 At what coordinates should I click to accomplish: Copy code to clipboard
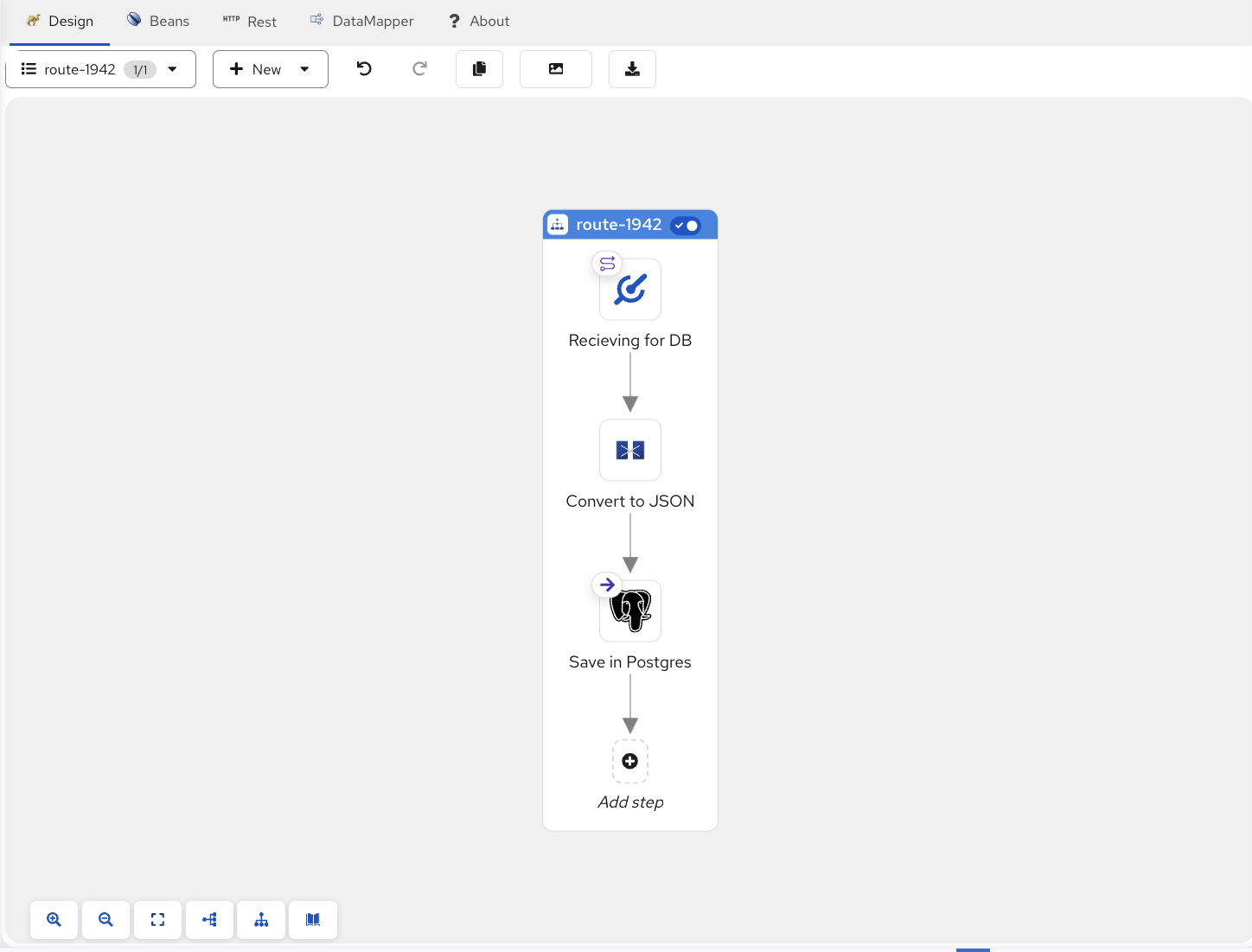pos(479,69)
